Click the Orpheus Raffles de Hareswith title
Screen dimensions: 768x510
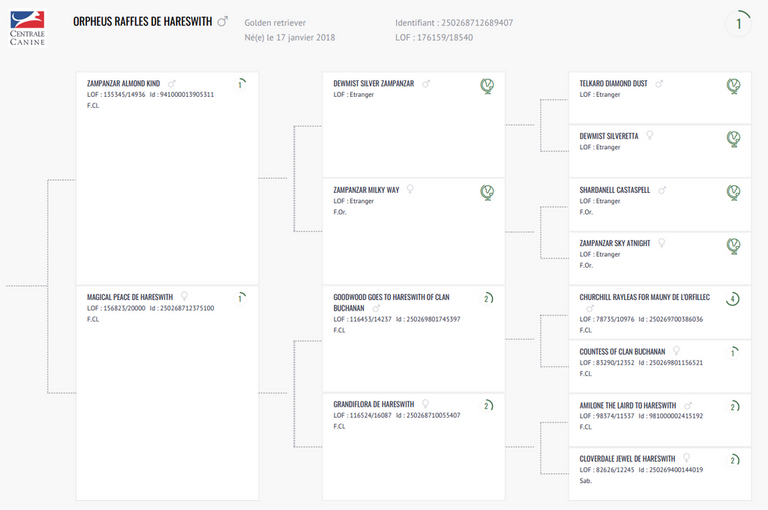tap(142, 21)
